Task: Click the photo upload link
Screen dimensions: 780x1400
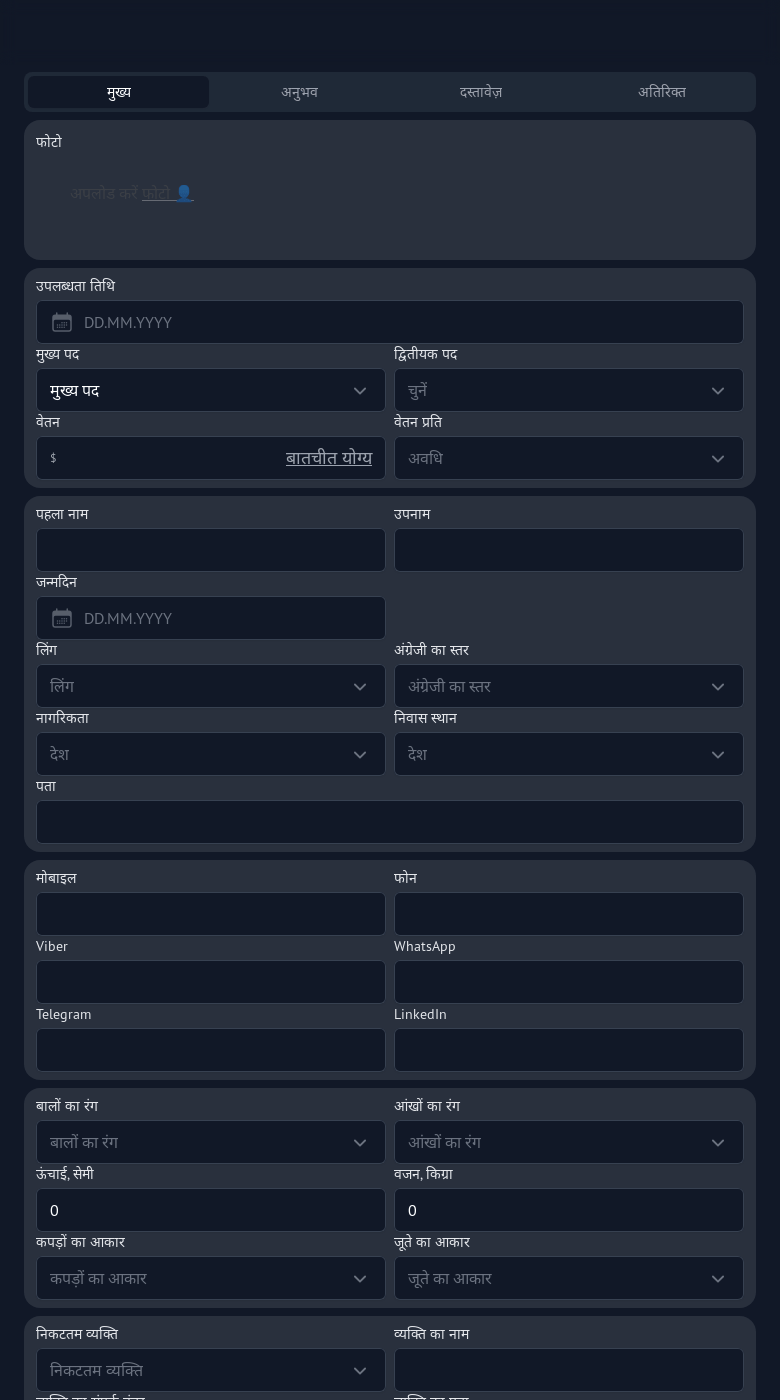Action: 158,193
